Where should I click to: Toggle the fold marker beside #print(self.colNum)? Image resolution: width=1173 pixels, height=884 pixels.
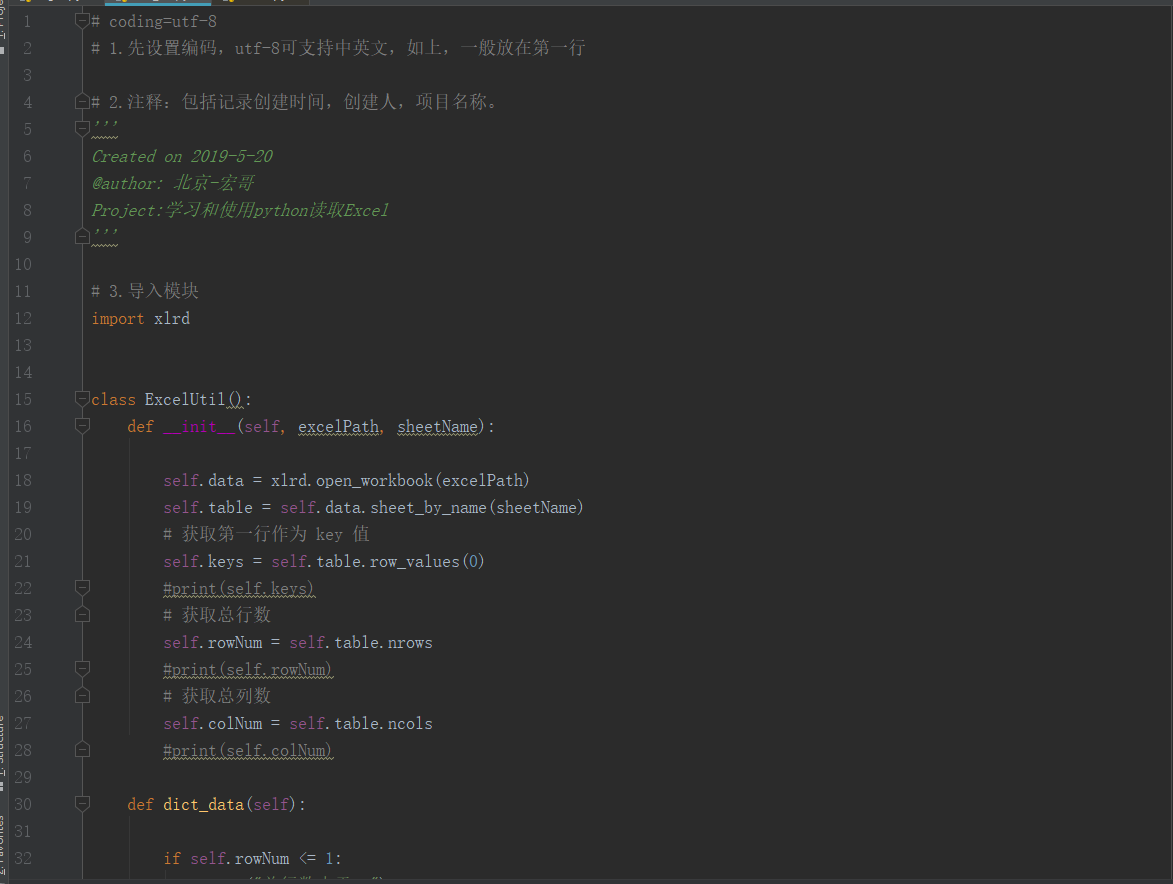point(82,750)
